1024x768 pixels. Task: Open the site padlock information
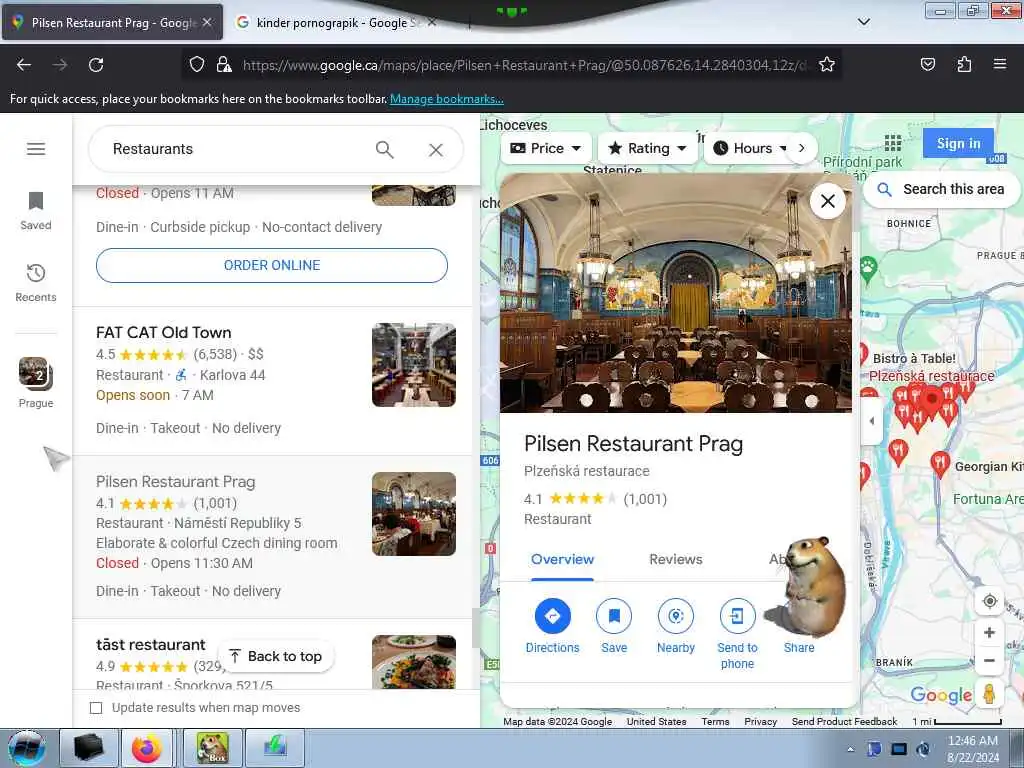(224, 65)
